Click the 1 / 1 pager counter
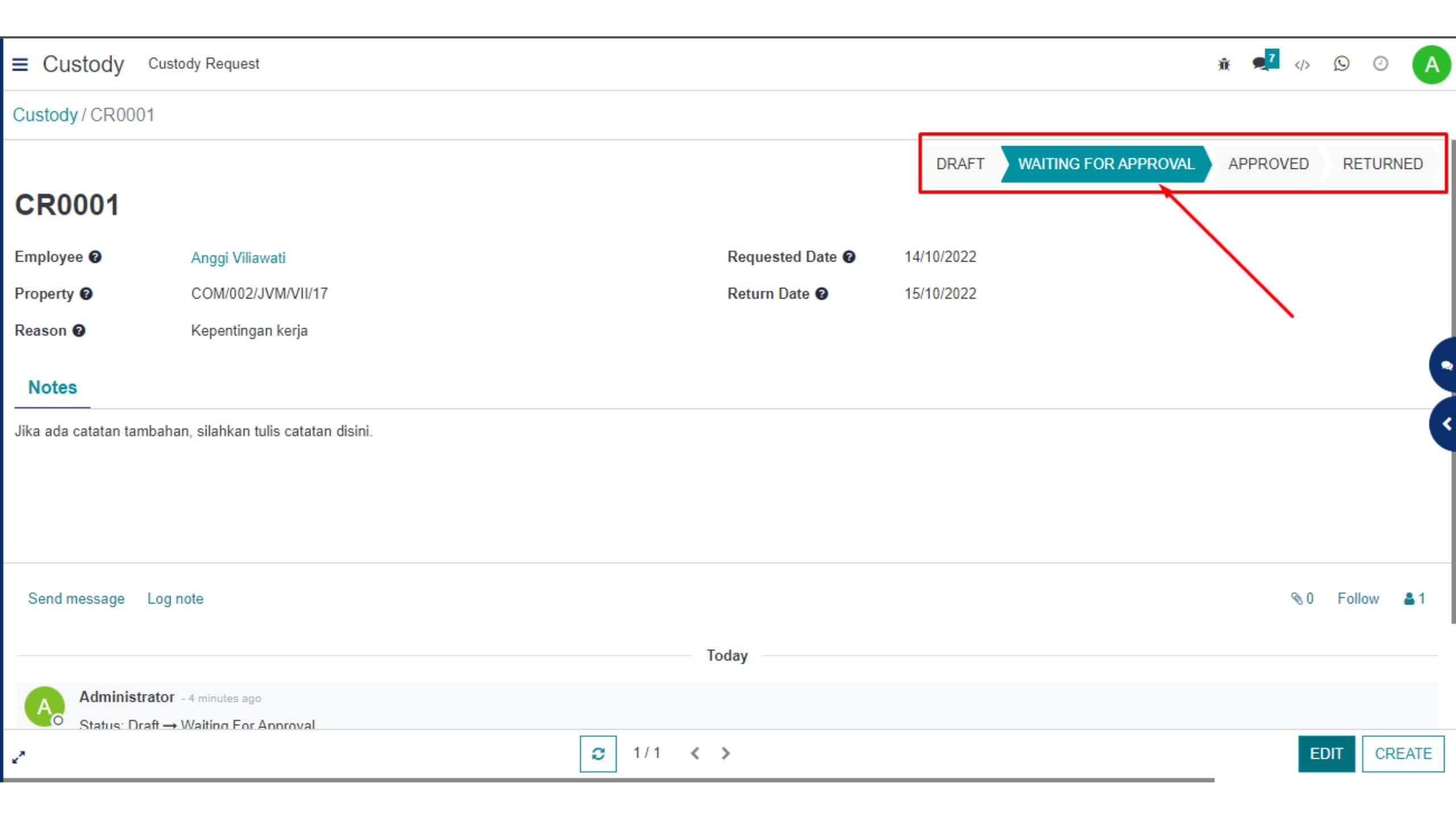 647,753
